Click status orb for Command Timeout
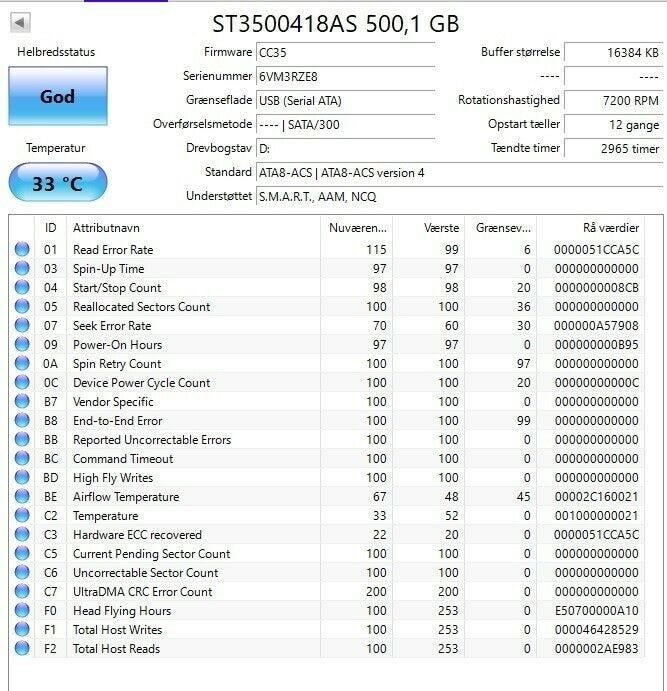Viewport: 667px width, 691px height. [x=22, y=458]
